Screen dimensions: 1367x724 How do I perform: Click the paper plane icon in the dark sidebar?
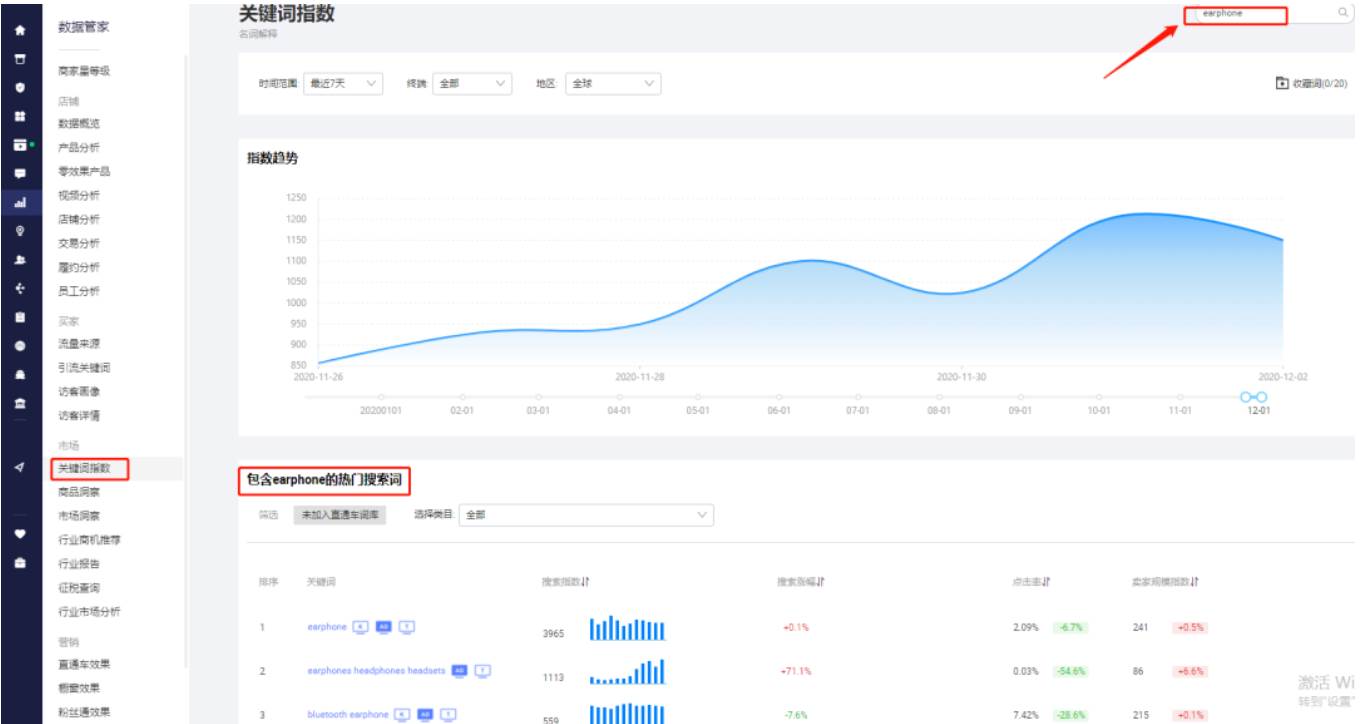[x=20, y=467]
